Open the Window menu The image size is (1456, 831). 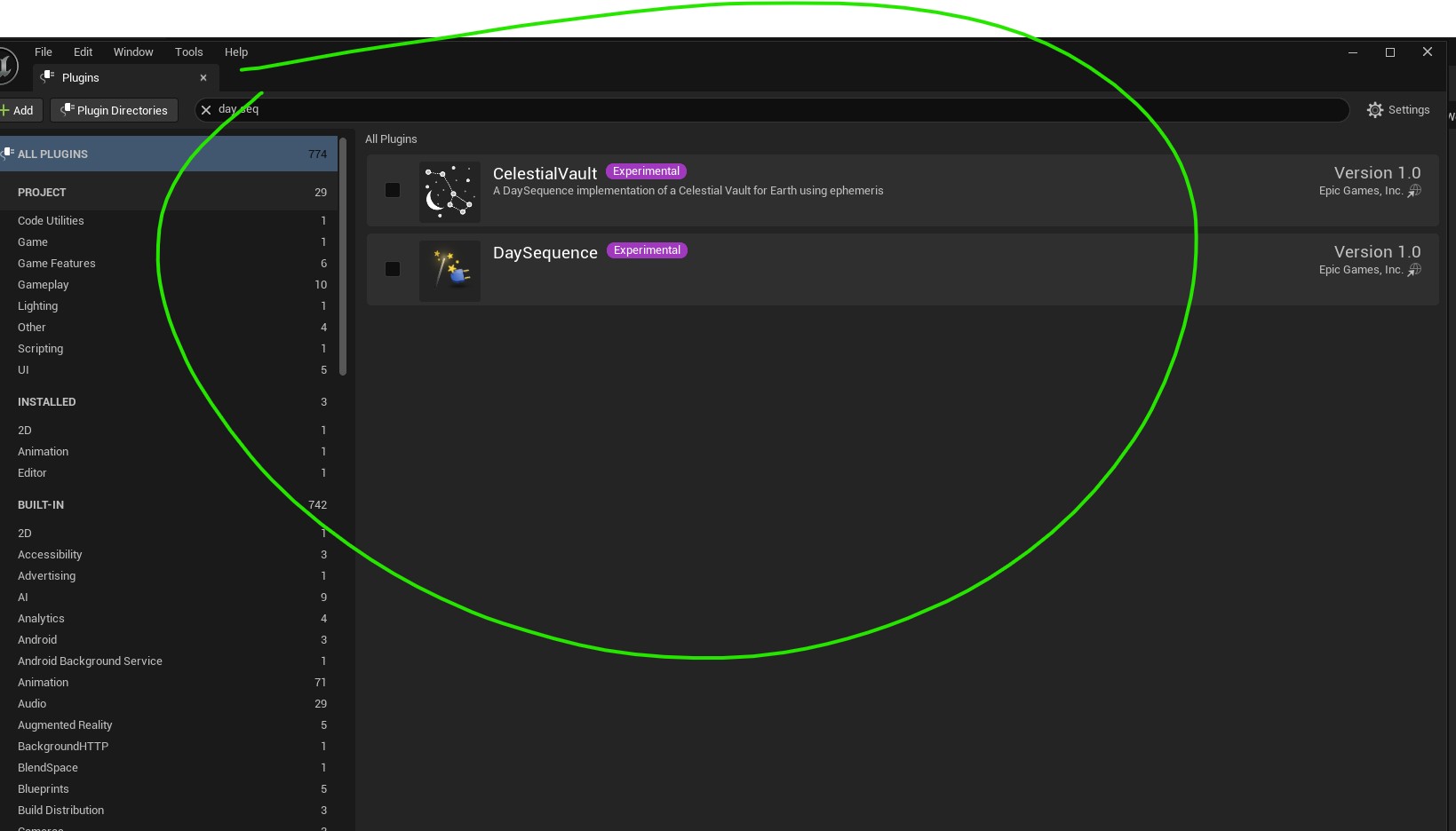[x=133, y=52]
